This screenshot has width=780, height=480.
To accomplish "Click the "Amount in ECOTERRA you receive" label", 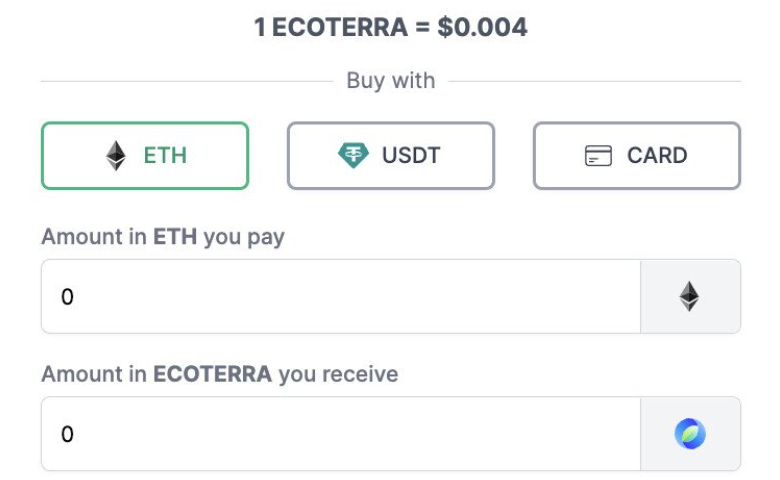I will [x=220, y=374].
